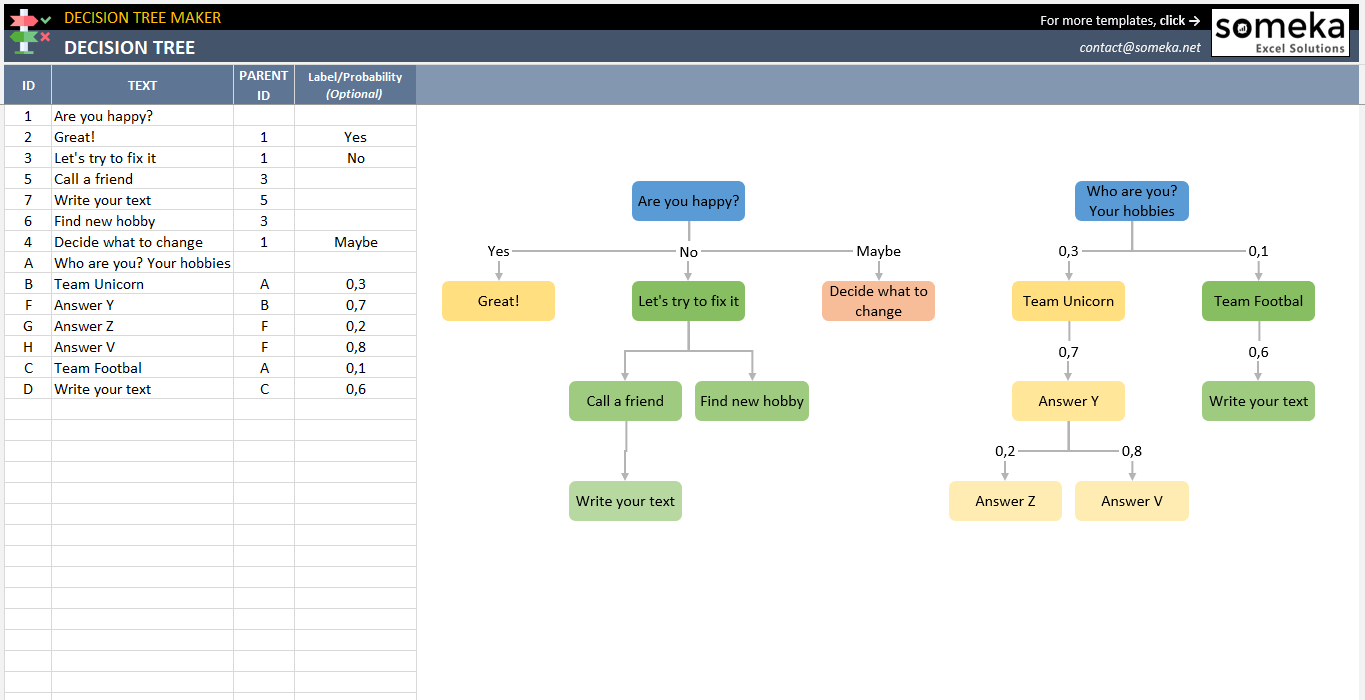Select the orange 'Decide what to change' node
This screenshot has height=700, width=1365.
click(878, 300)
